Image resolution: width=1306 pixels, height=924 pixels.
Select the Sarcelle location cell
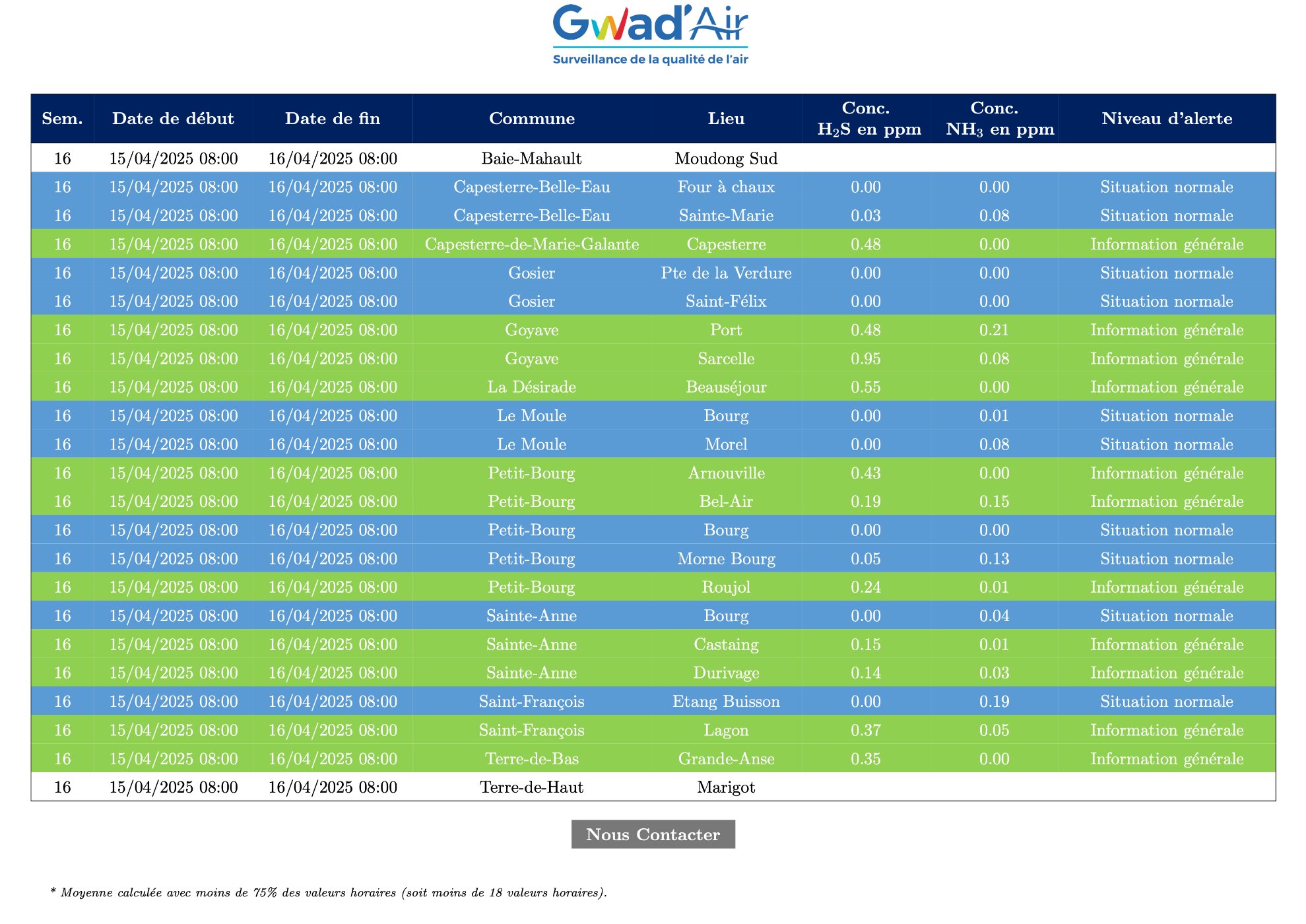tap(726, 358)
